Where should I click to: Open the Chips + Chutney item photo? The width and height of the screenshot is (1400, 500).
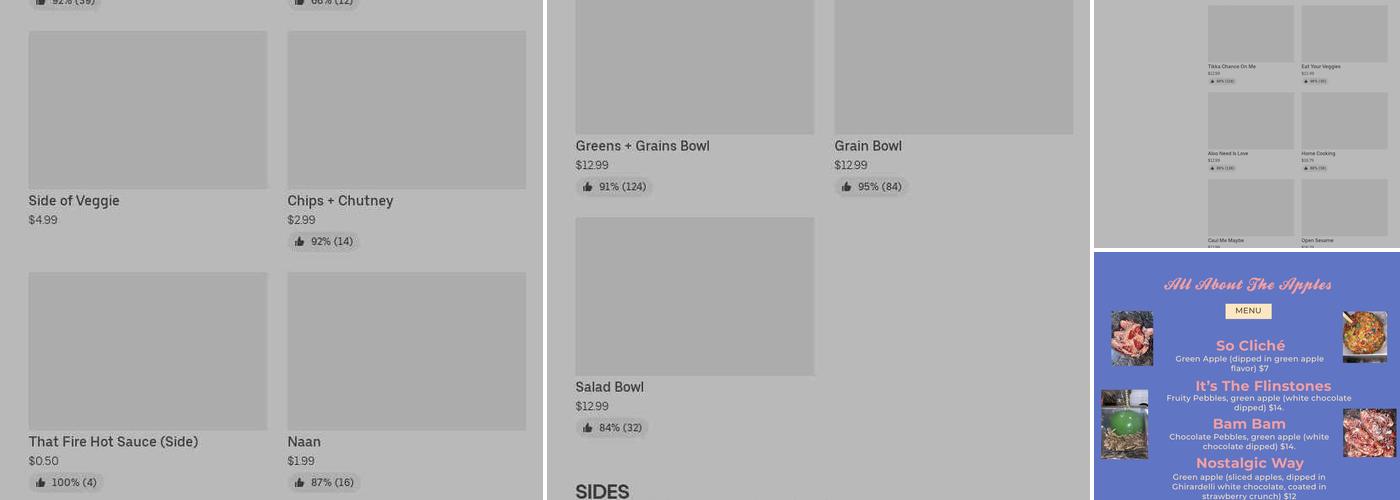click(x=406, y=110)
